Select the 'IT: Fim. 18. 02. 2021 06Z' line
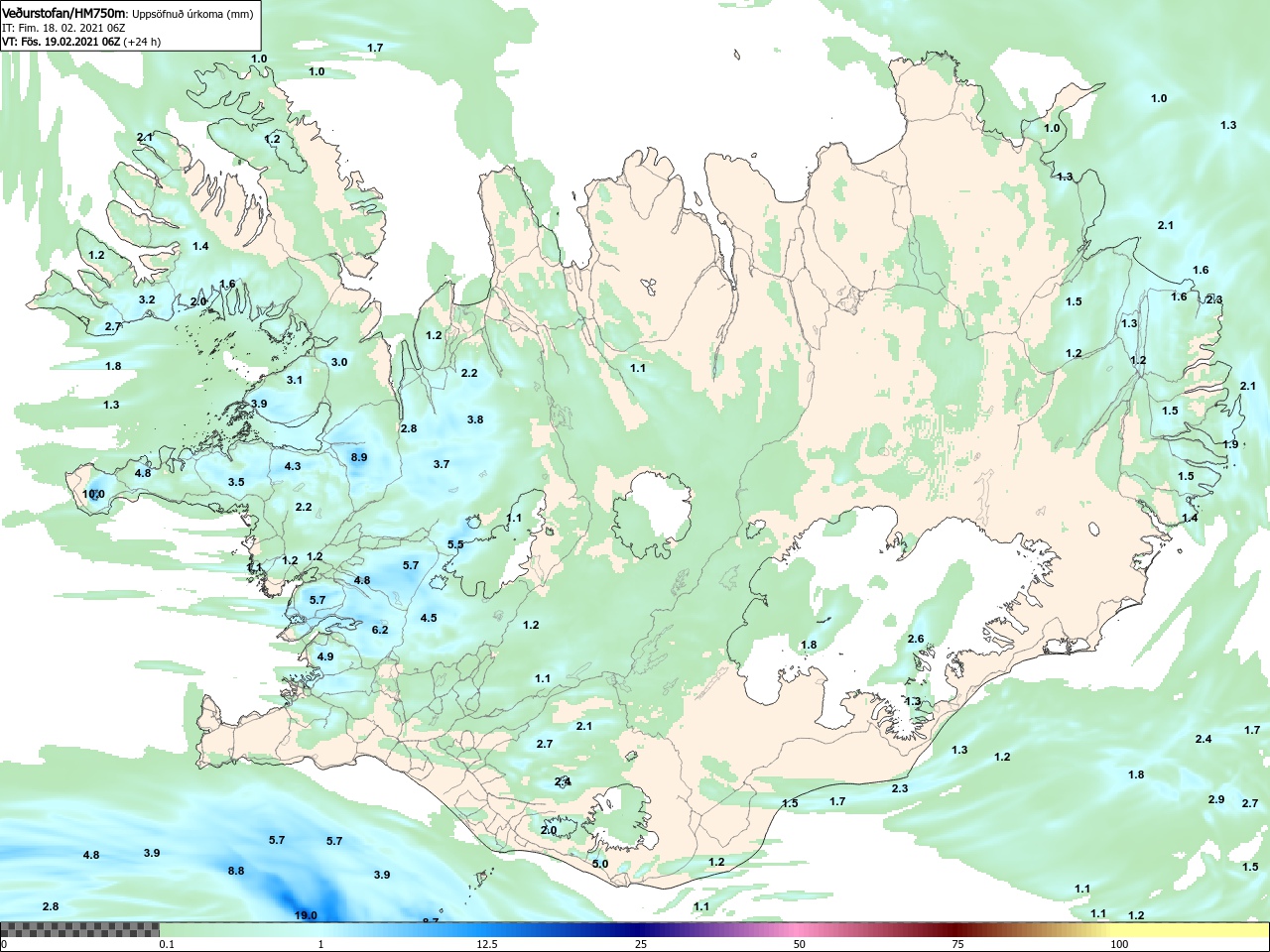 [63, 28]
